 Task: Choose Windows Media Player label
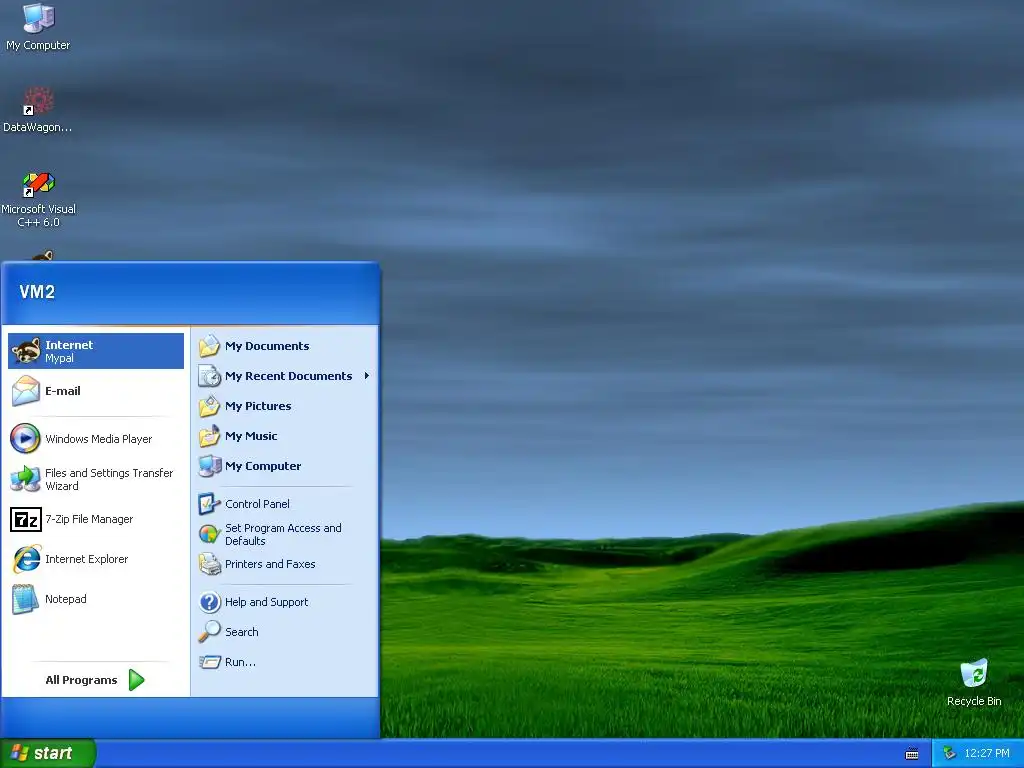point(99,439)
